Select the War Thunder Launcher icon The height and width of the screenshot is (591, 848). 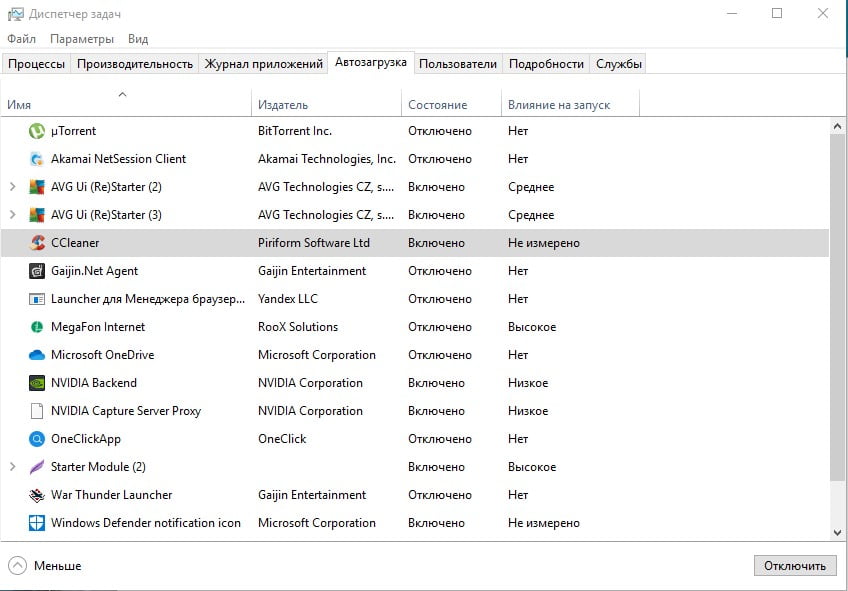coord(35,494)
